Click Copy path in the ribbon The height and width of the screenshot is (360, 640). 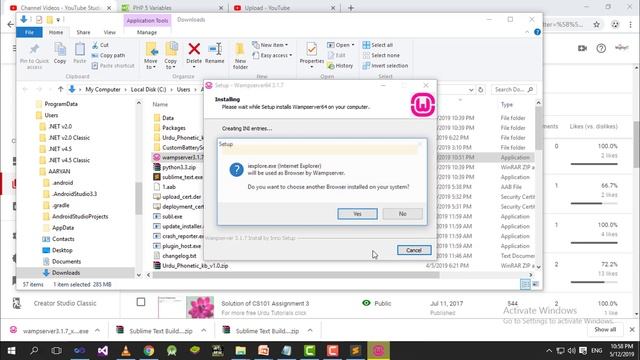point(109,55)
